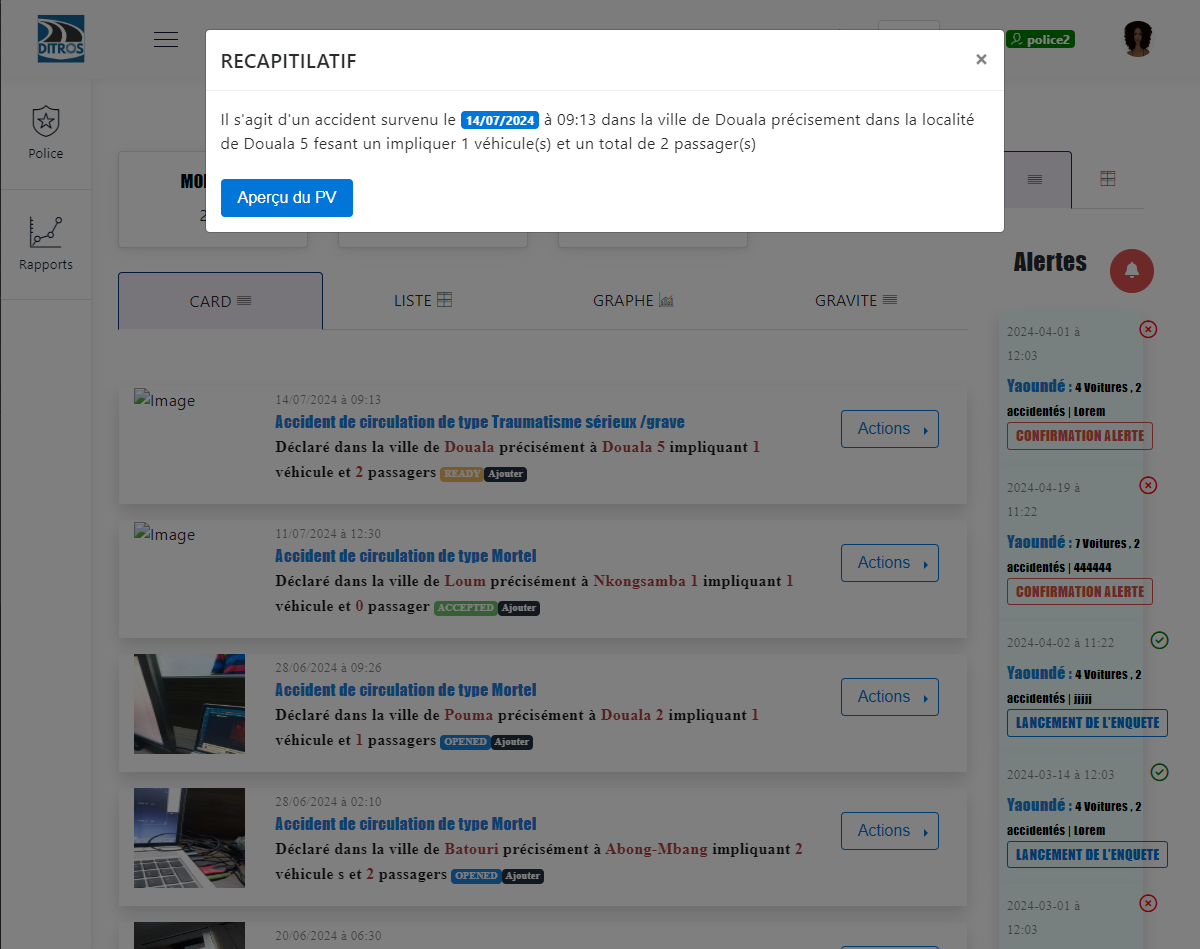Image resolution: width=1200 pixels, height=949 pixels.
Task: Open the Police sidebar section
Action: (x=45, y=133)
